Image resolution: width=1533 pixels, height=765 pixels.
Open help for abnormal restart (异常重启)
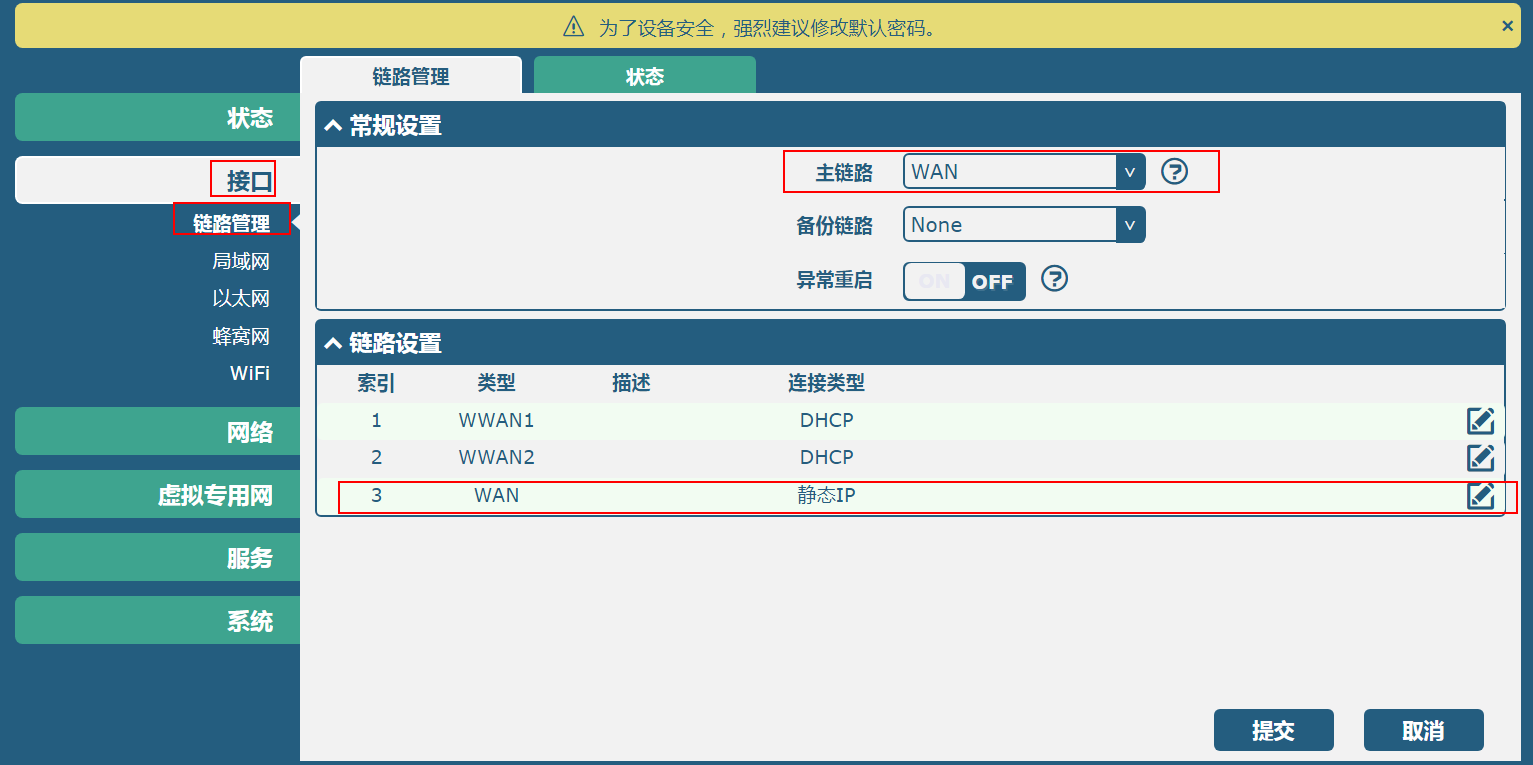point(1054,279)
